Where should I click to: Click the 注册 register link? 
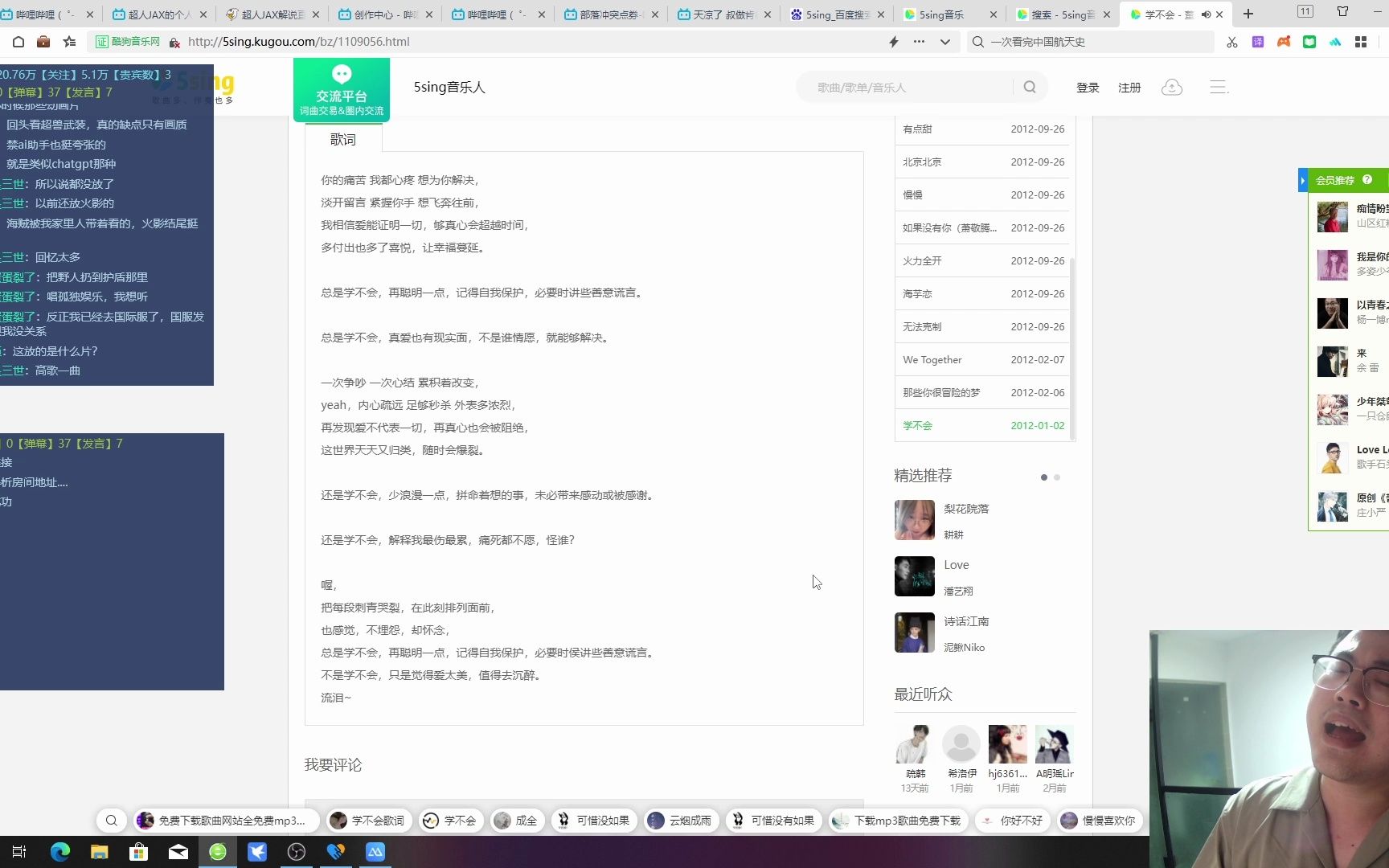tap(1129, 88)
